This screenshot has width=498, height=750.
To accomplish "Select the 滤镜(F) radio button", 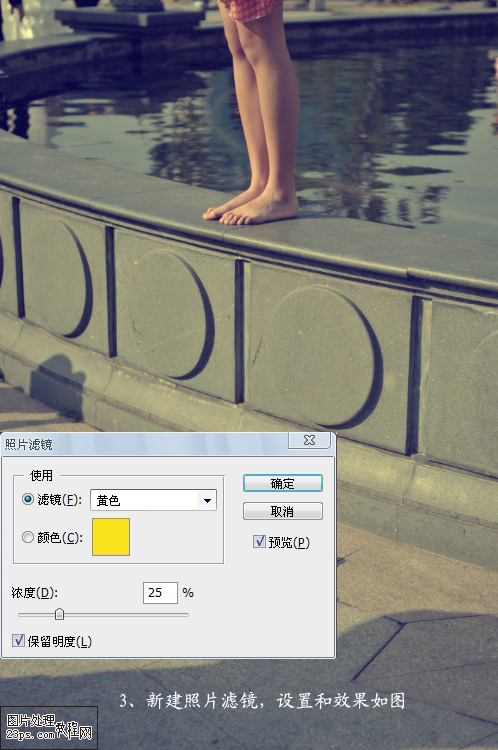I will (28, 499).
